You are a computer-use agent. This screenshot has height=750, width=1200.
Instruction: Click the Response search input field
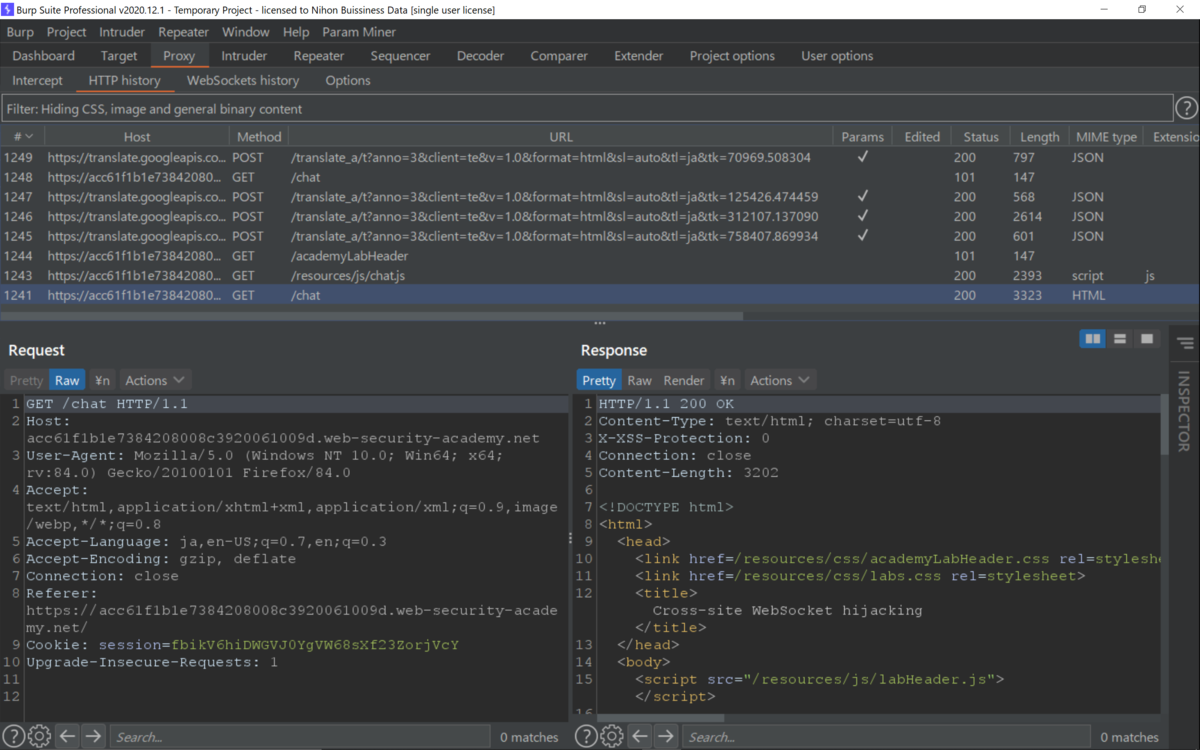886,737
